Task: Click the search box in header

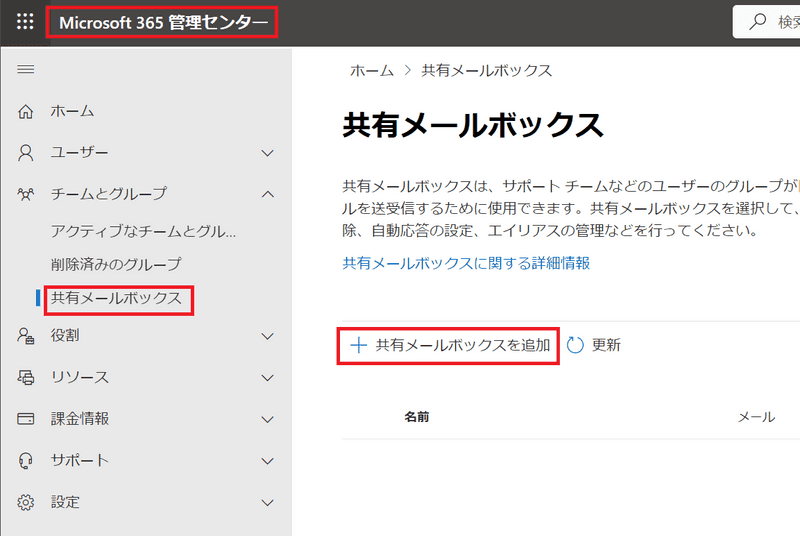Action: point(770,21)
